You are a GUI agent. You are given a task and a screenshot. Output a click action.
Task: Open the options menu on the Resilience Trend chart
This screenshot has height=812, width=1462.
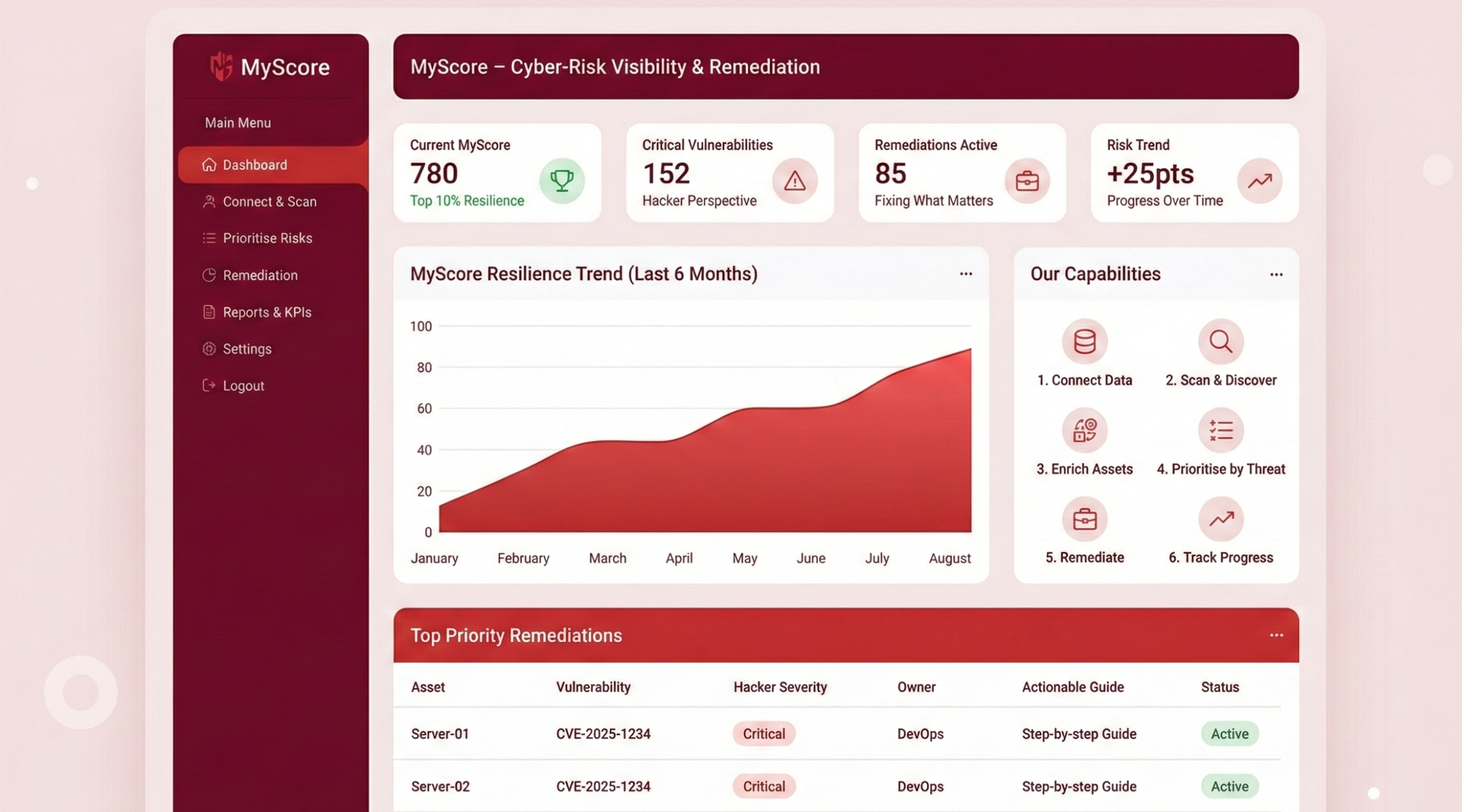coord(965,273)
